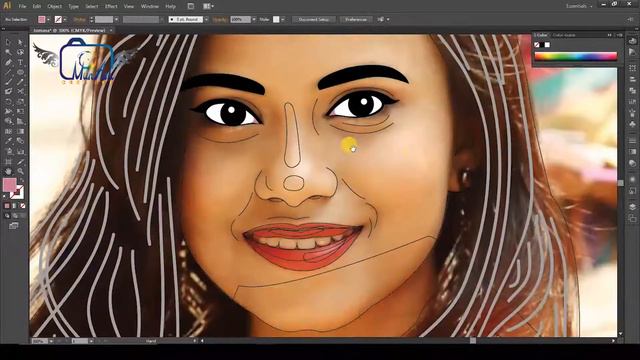This screenshot has width=640, height=360.
Task: Select the Column Graph tool
Action: [20, 151]
